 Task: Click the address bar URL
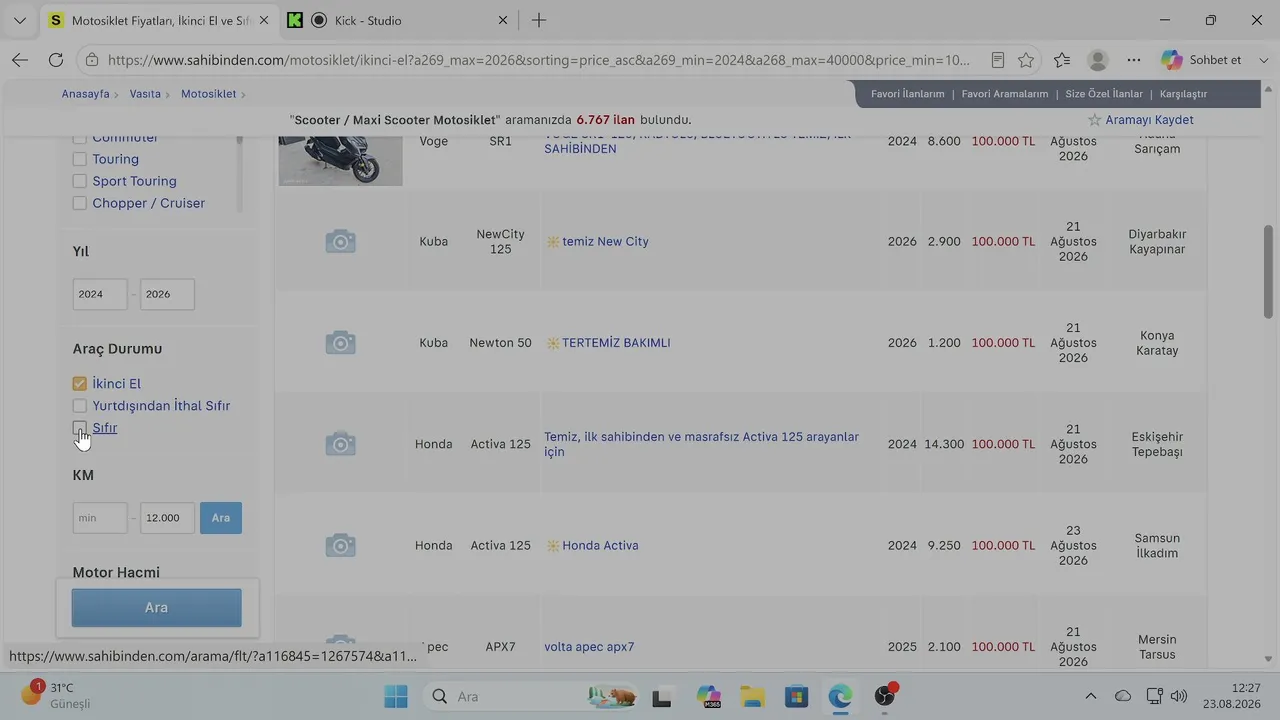(x=538, y=60)
